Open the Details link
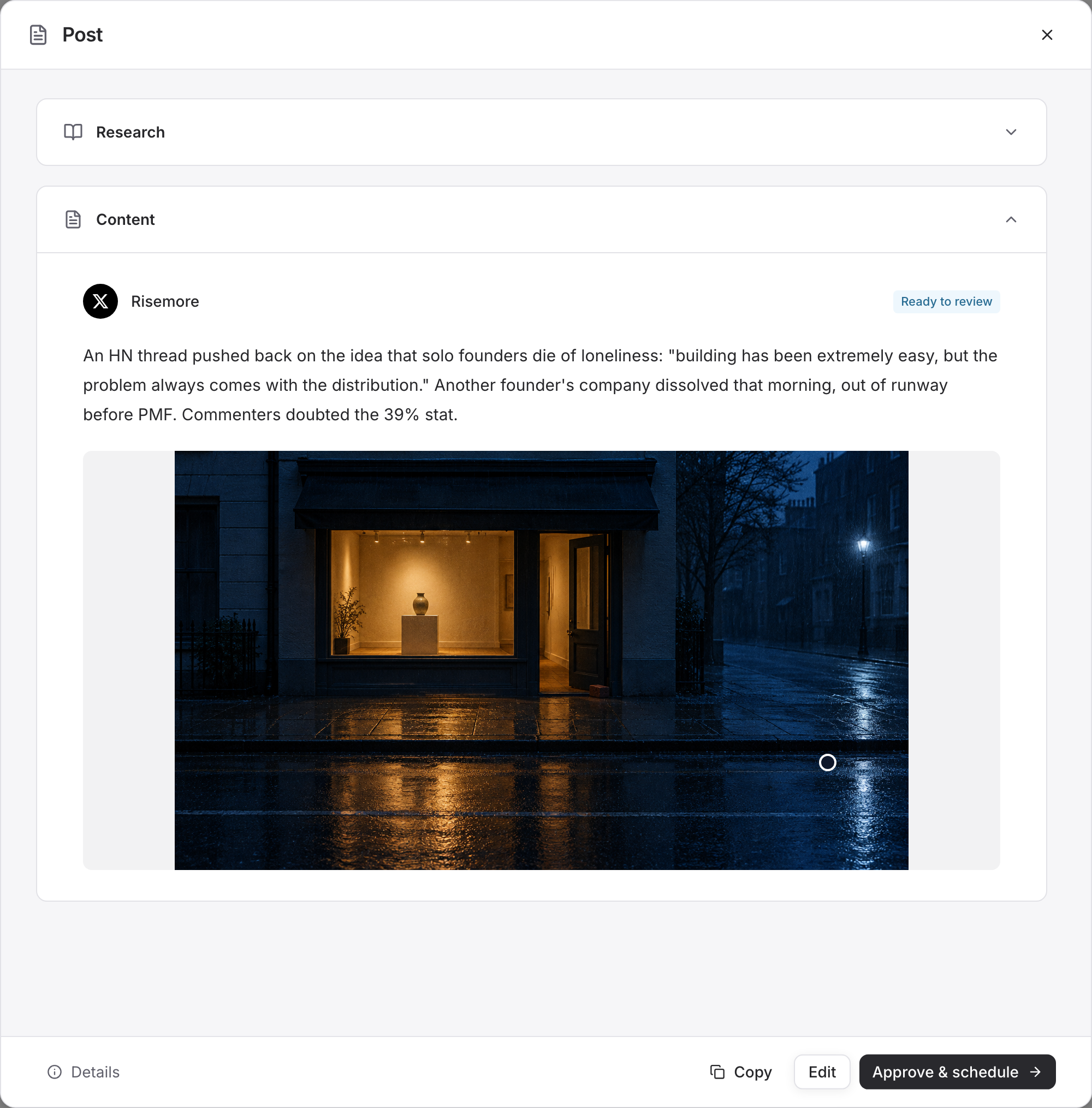The image size is (1092, 1108). pyautogui.click(x=83, y=1072)
